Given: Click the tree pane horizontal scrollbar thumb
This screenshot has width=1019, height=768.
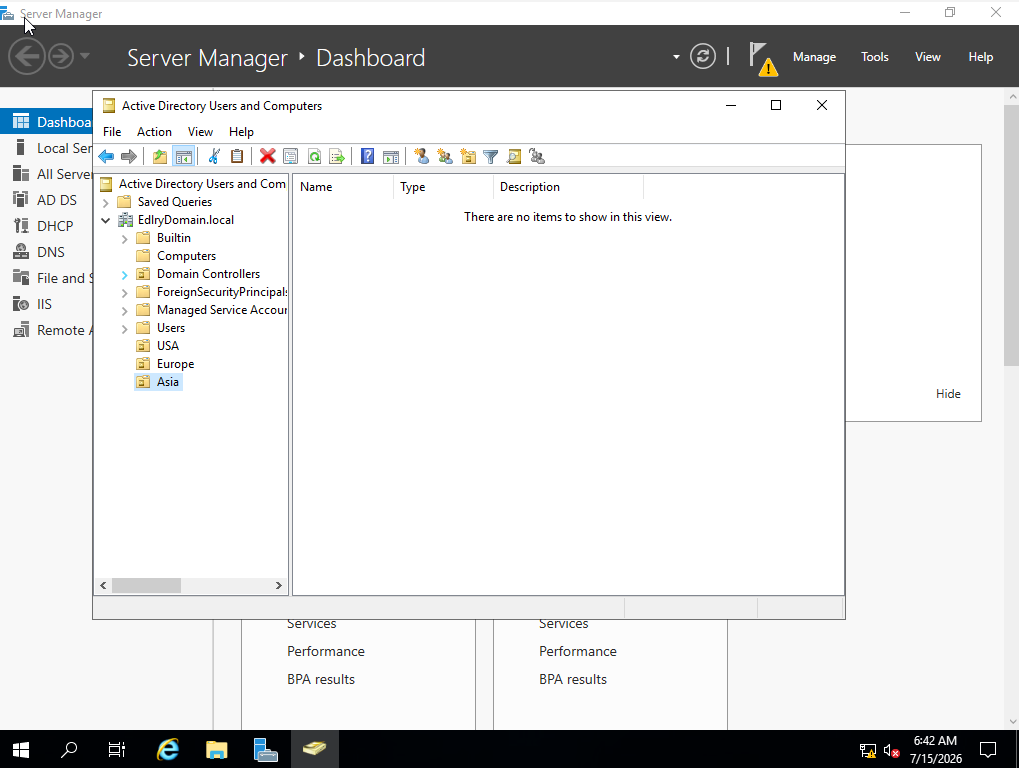Looking at the screenshot, I should coord(146,585).
